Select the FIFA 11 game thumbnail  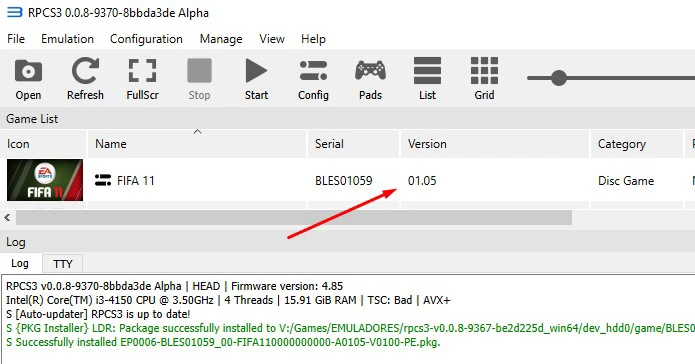click(x=45, y=180)
